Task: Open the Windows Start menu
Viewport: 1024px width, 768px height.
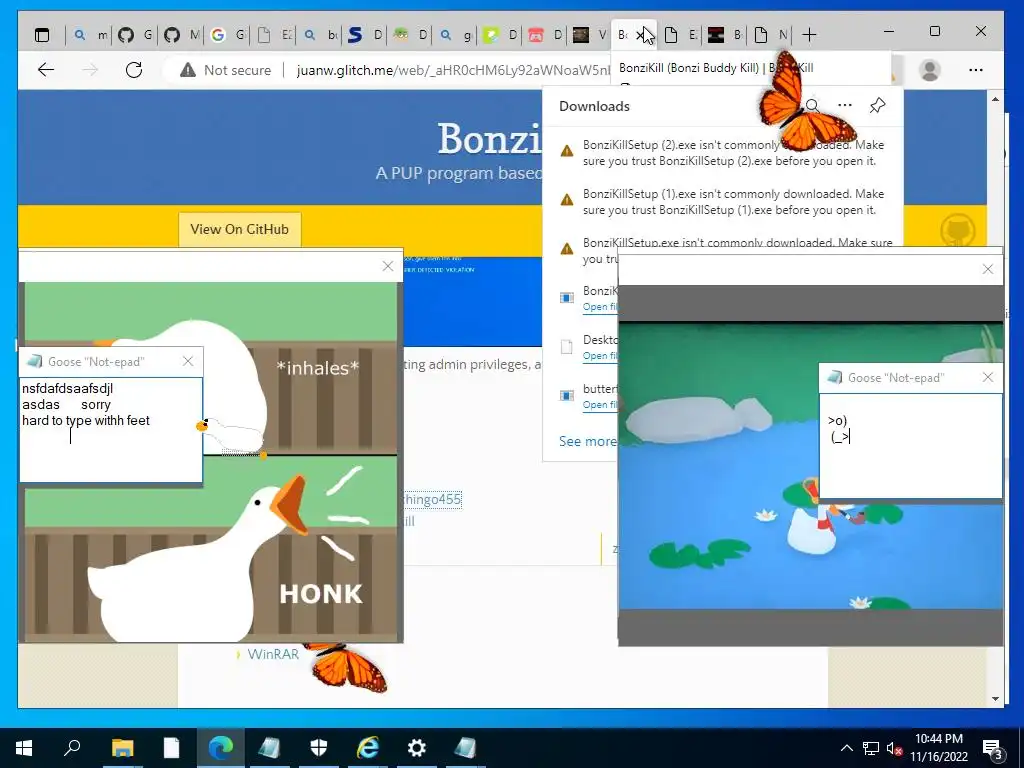Action: click(x=24, y=748)
